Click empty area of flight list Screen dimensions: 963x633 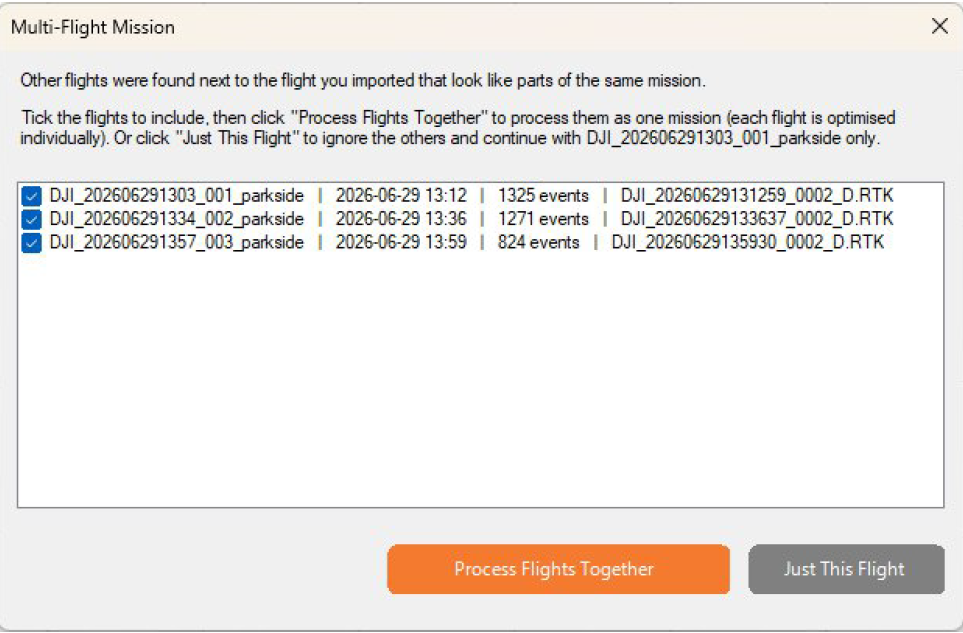click(480, 381)
